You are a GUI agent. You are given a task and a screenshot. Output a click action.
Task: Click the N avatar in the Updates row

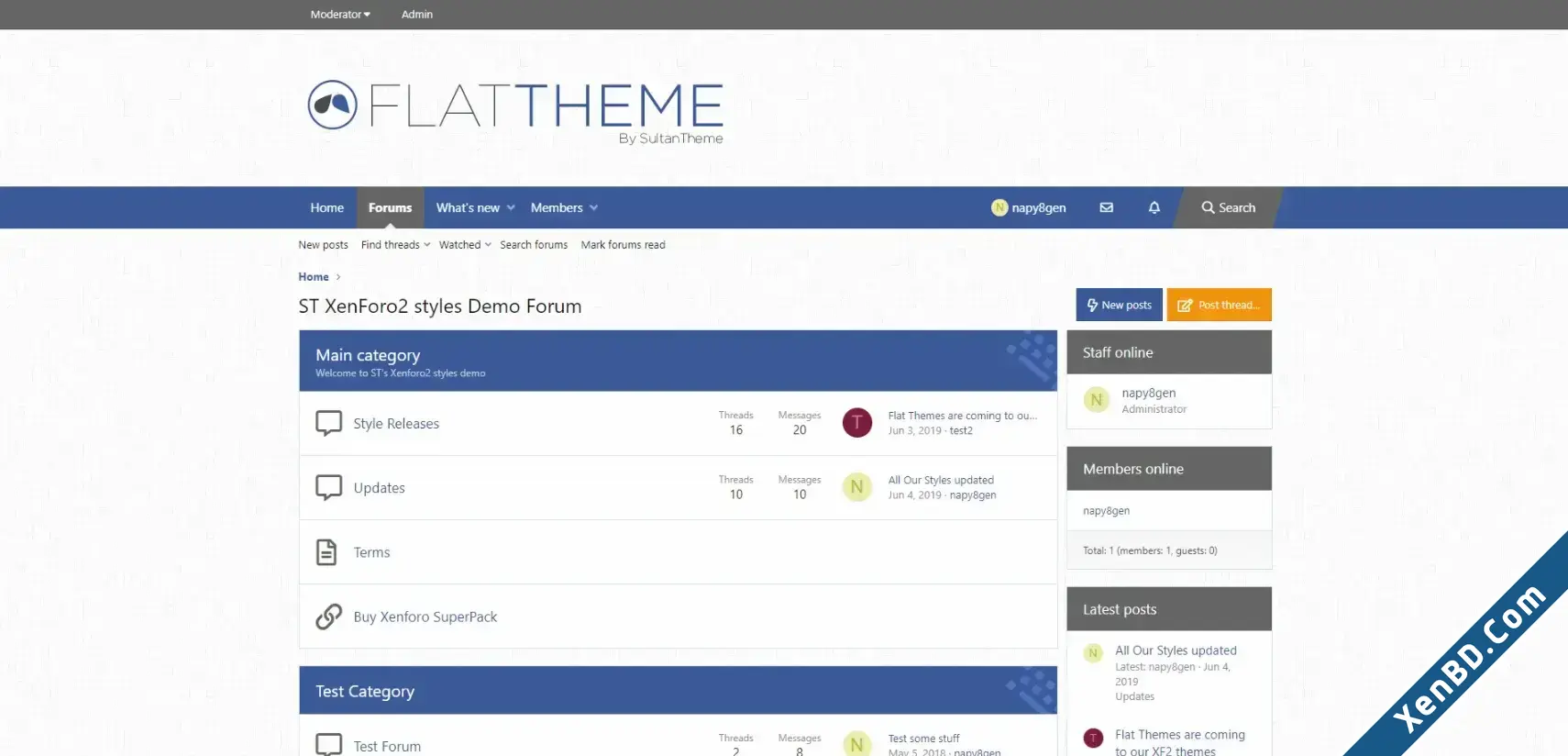pyautogui.click(x=857, y=487)
